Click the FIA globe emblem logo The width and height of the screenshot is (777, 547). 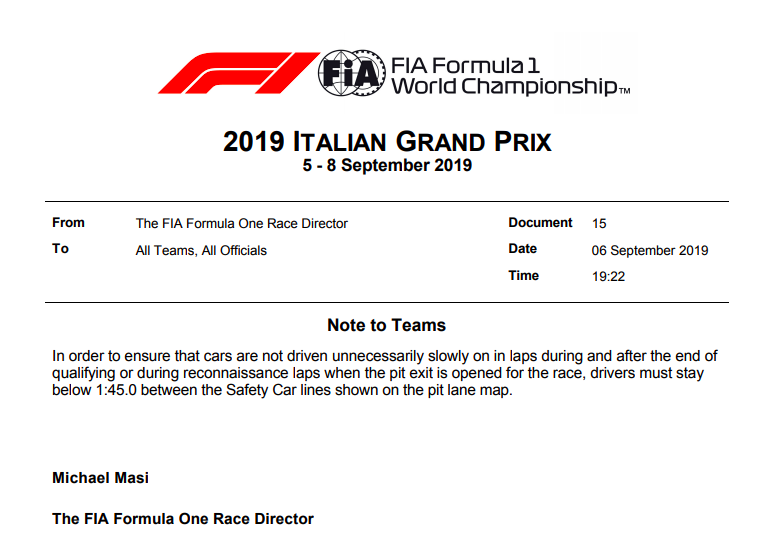(351, 73)
